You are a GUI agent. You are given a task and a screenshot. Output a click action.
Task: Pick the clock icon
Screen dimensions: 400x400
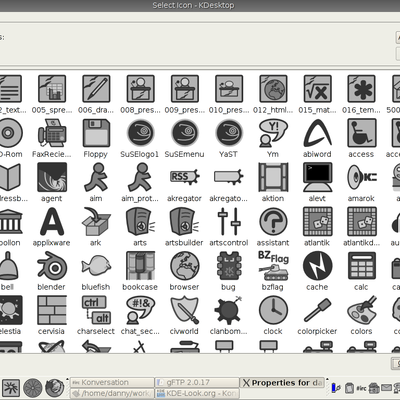pyautogui.click(x=273, y=310)
